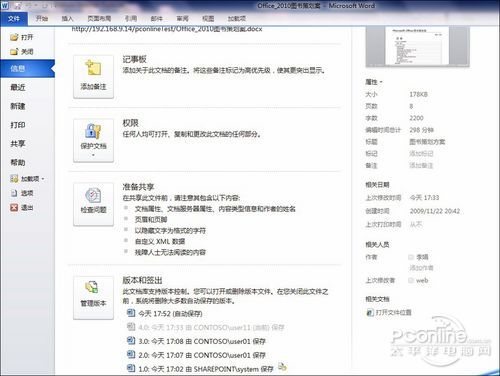The image size is (500, 376).
Task: Click the 添加作者 field
Action: point(421,268)
